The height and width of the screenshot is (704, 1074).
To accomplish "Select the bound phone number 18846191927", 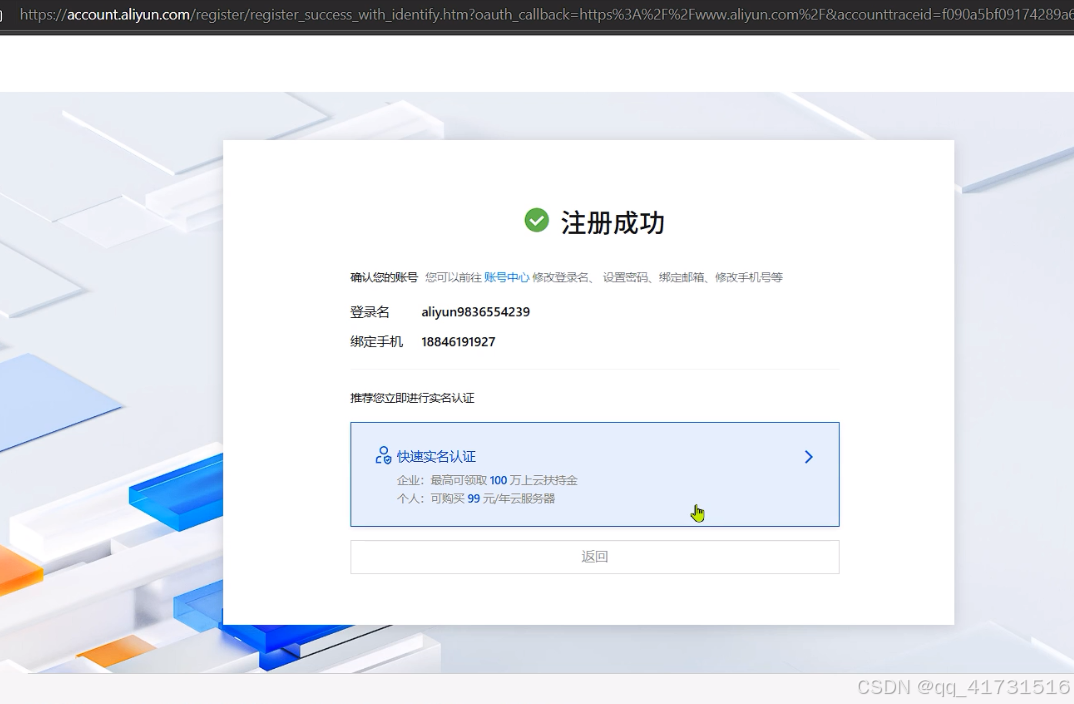I will click(458, 342).
